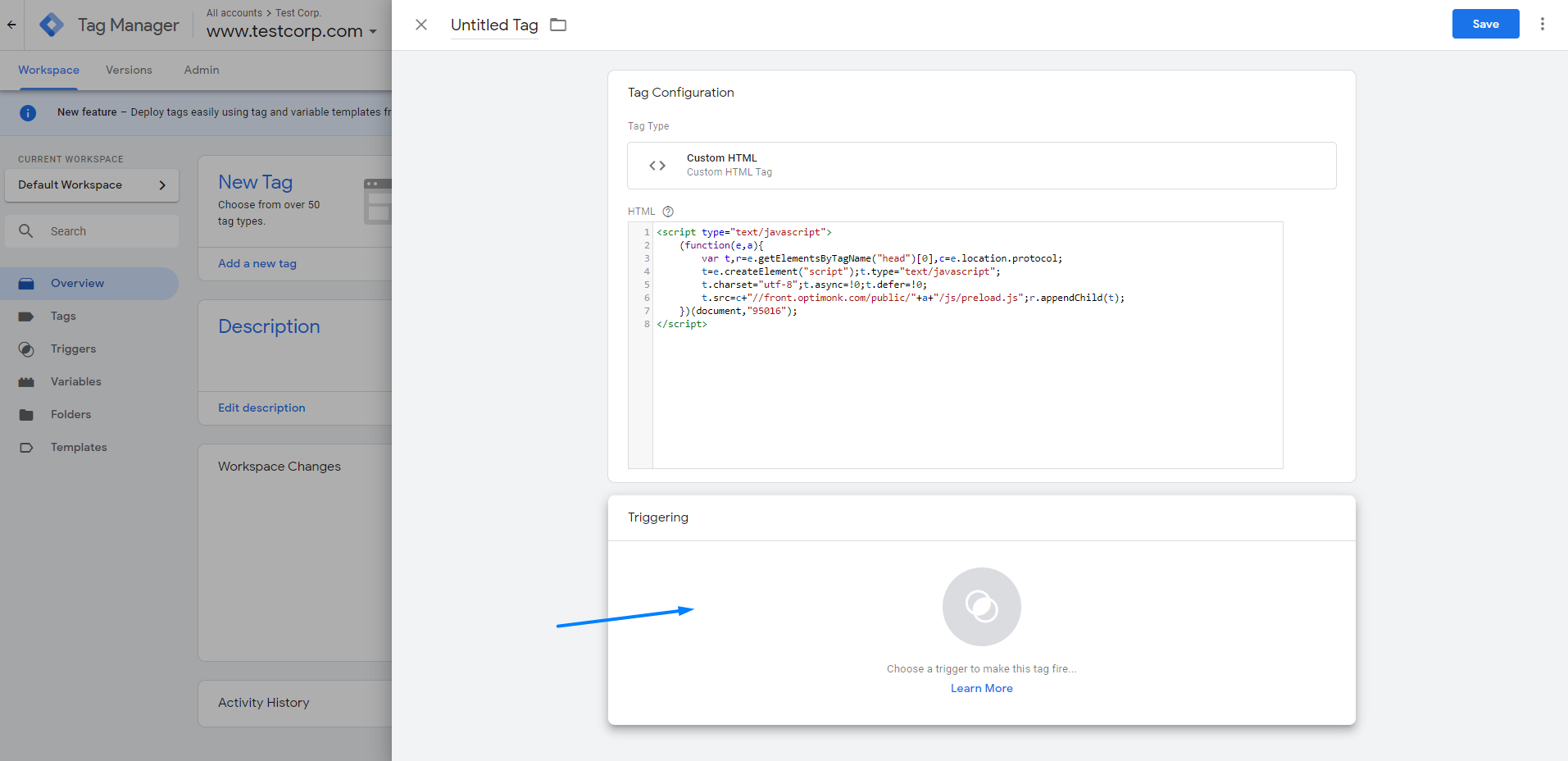Click the New Tag card title
1568x761 pixels.
(x=256, y=182)
